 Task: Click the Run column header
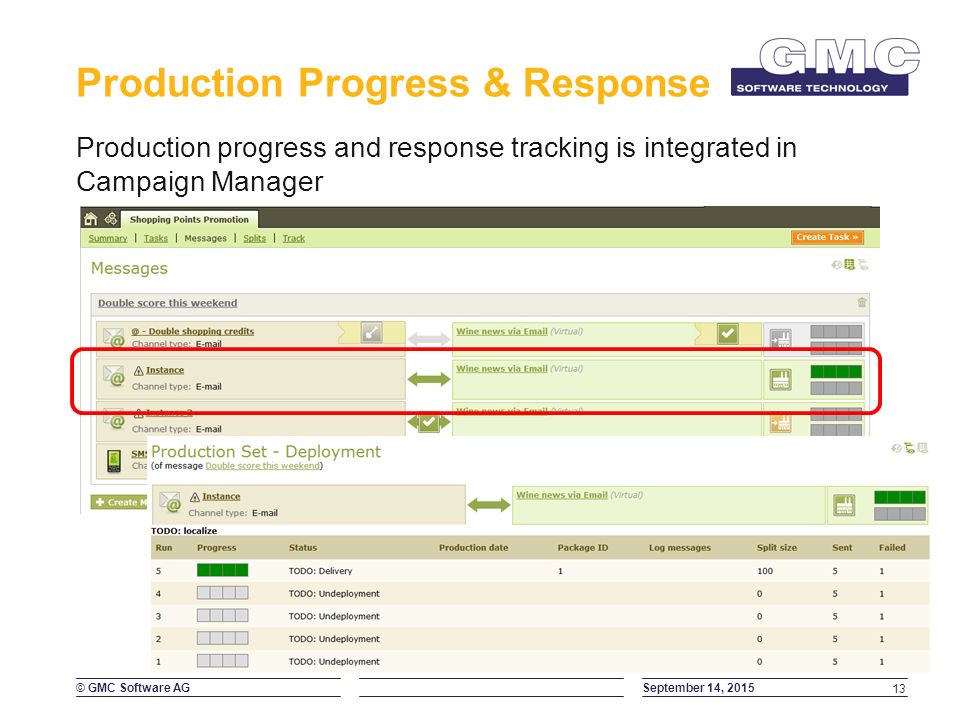click(x=164, y=548)
